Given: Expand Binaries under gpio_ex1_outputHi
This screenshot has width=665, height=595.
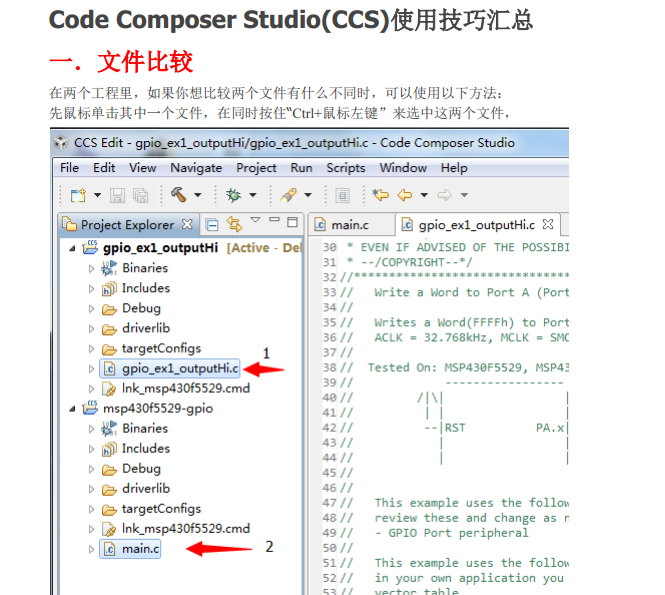Looking at the screenshot, I should (x=91, y=268).
